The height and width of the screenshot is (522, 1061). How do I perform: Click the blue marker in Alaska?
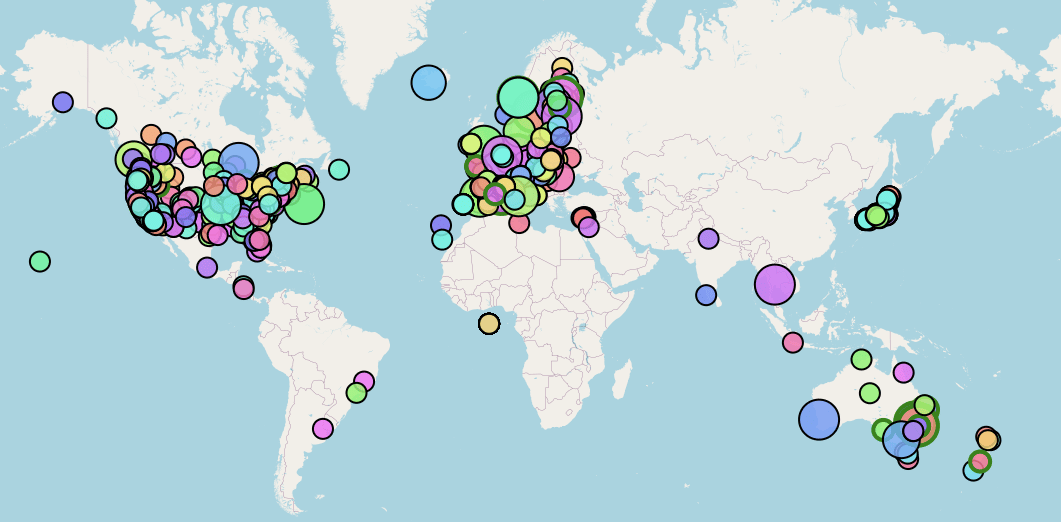point(63,102)
